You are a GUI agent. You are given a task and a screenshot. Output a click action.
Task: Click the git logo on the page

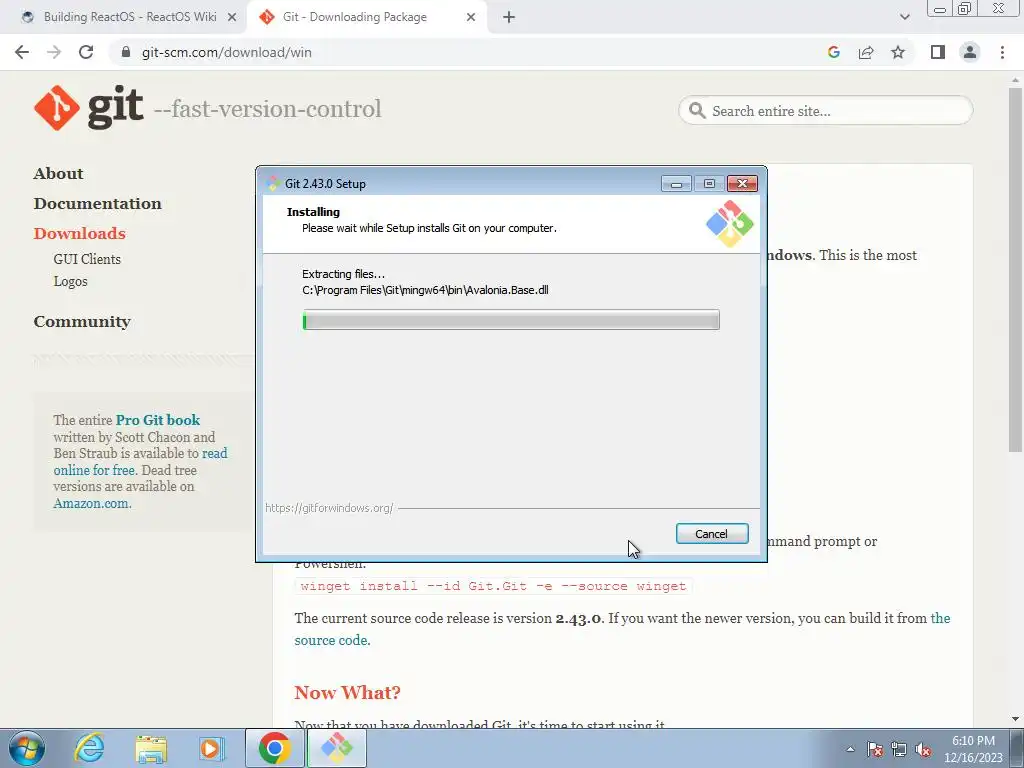tap(88, 108)
